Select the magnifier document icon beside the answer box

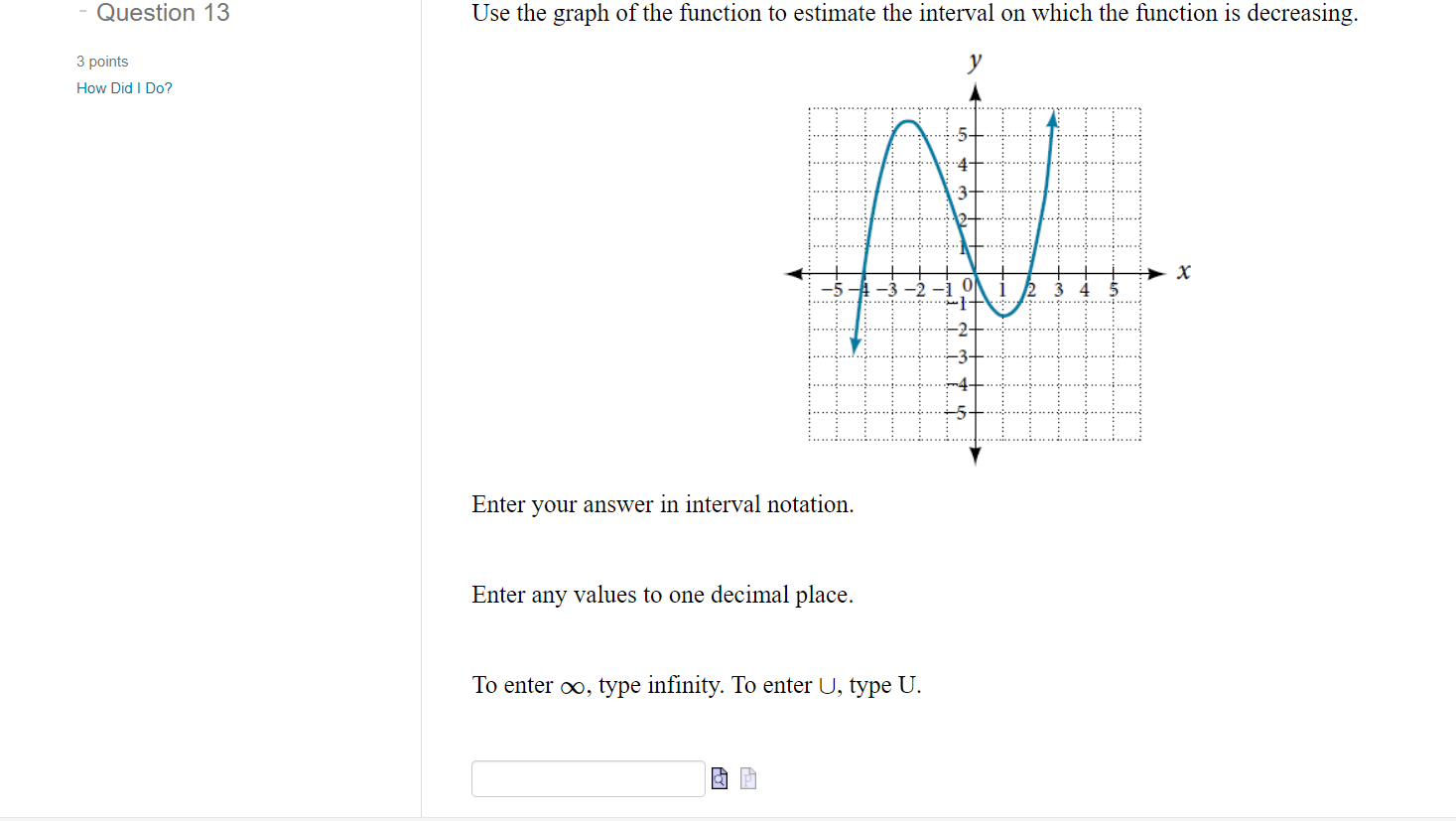pyautogui.click(x=720, y=778)
